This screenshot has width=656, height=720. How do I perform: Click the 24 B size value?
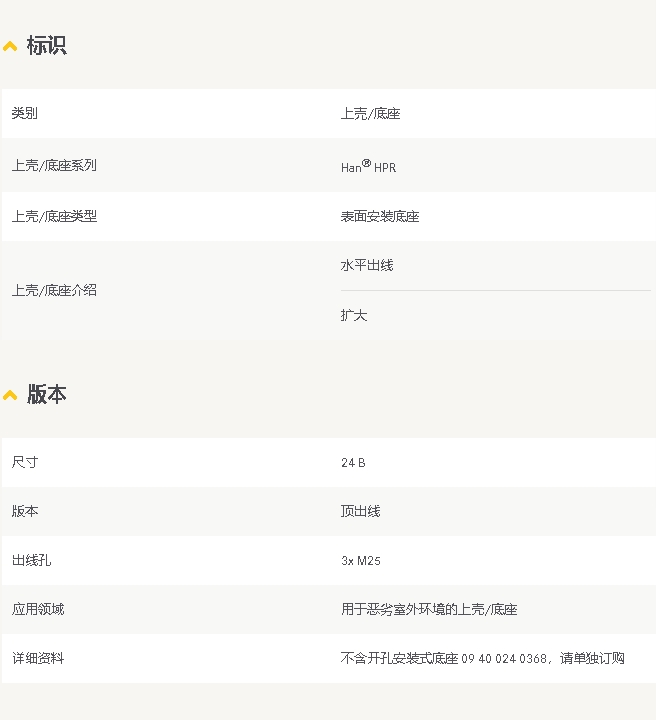coord(353,463)
